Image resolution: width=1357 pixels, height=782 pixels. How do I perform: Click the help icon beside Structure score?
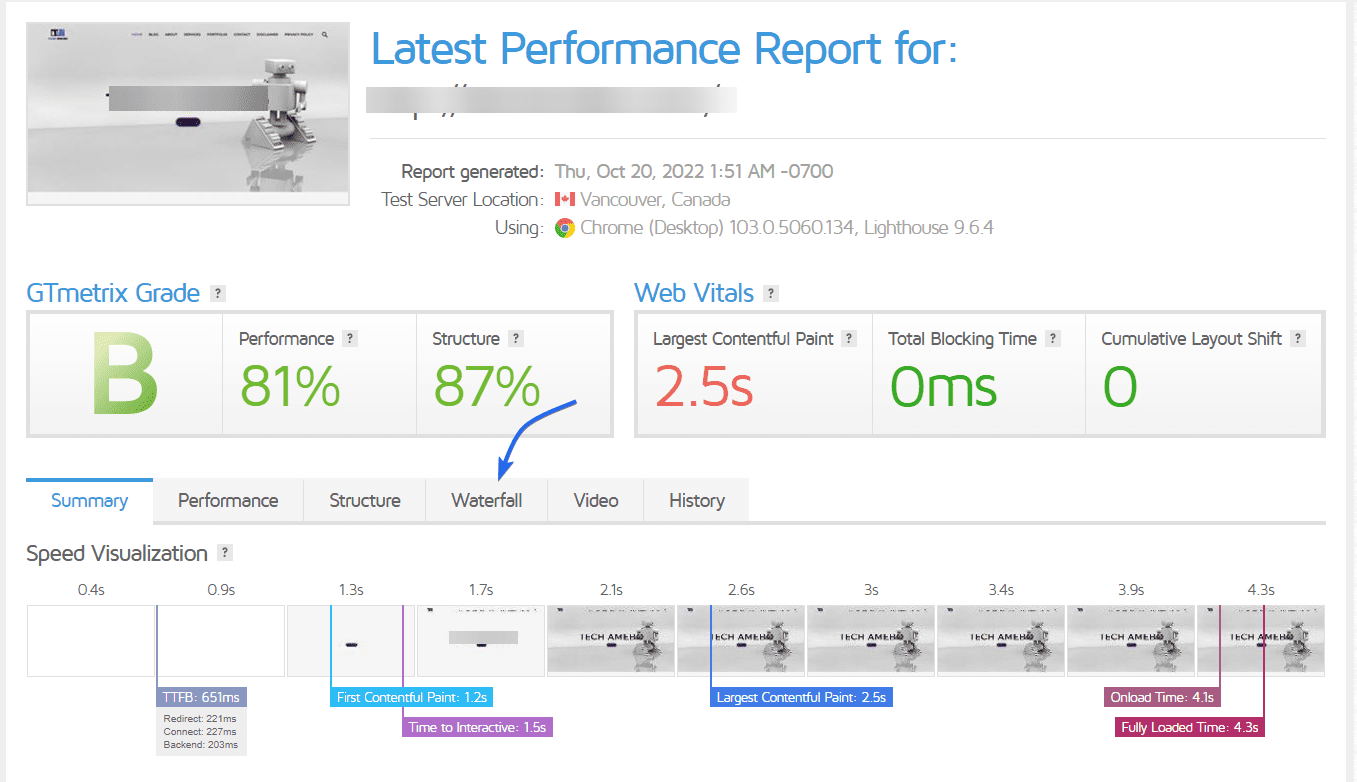coord(516,339)
